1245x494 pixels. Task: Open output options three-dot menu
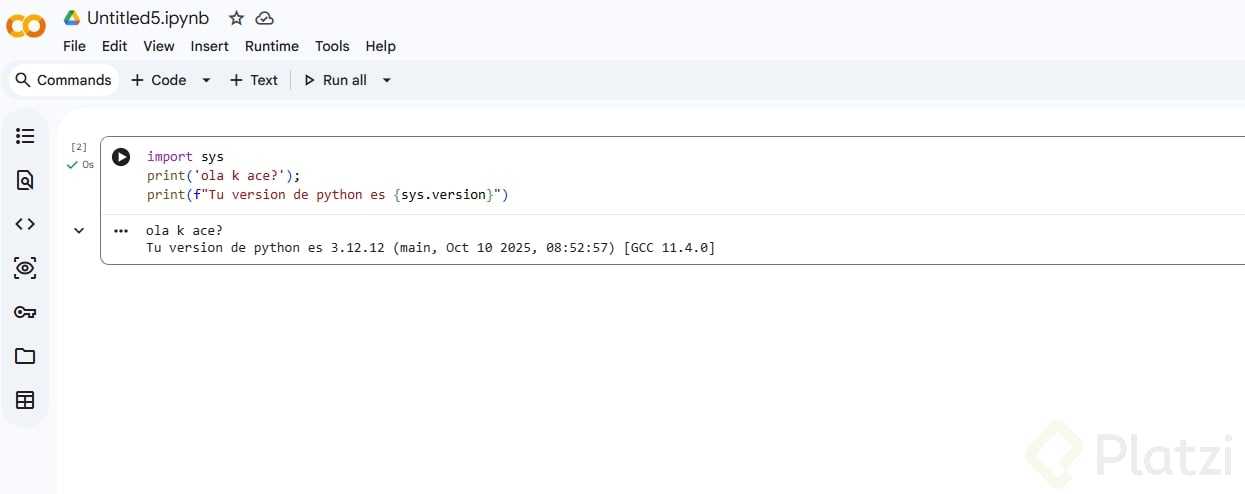click(x=121, y=230)
